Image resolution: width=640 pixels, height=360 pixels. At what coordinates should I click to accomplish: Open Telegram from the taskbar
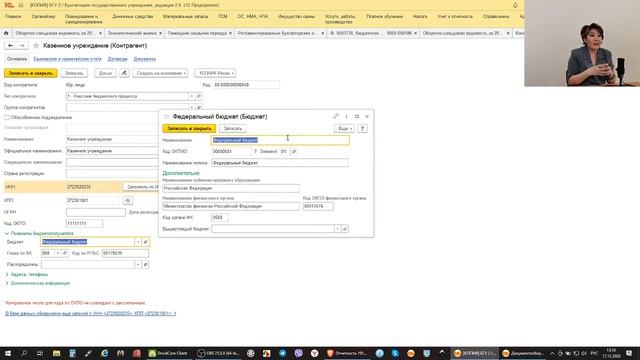click(282, 353)
